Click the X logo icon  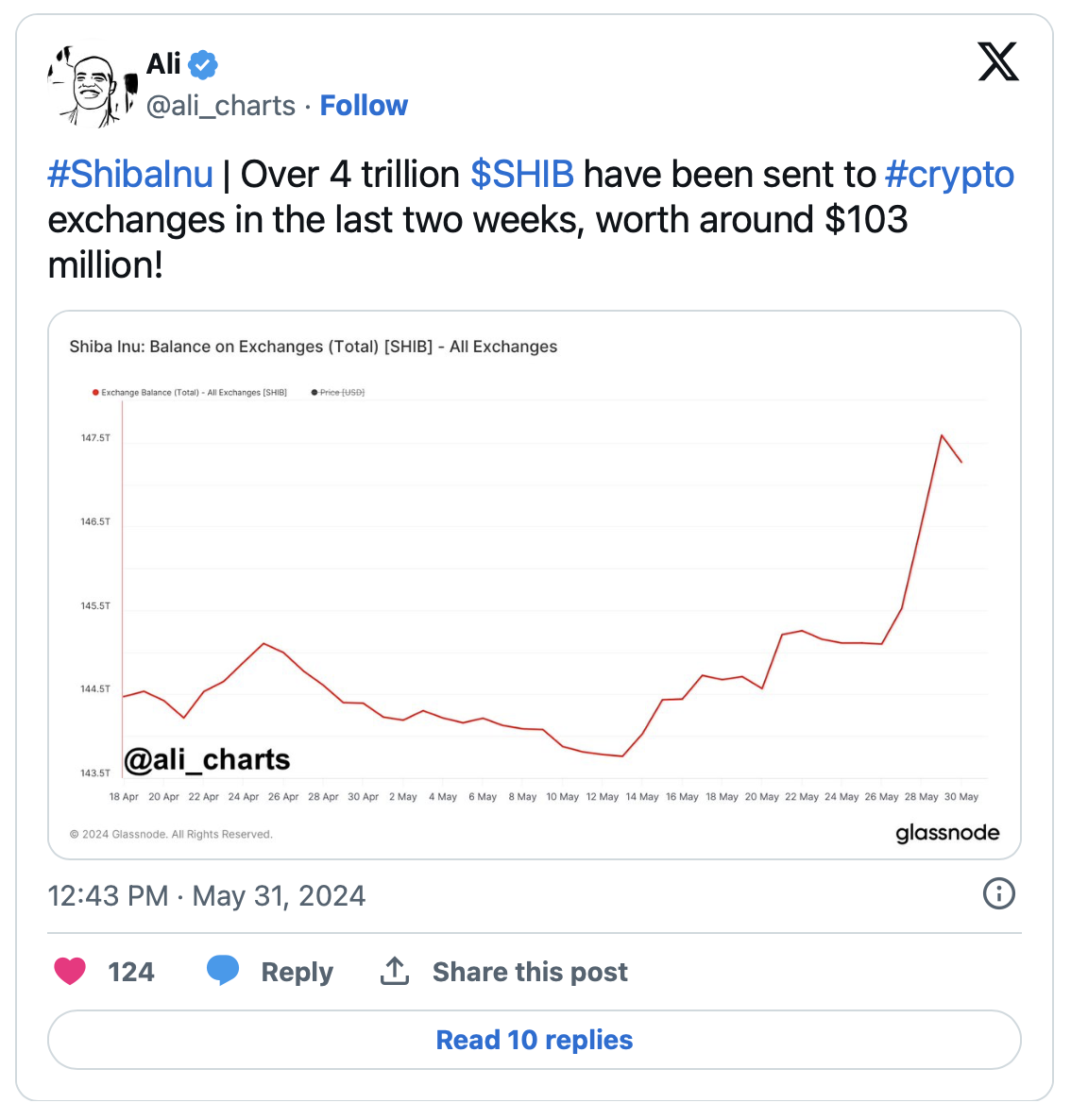click(x=998, y=62)
